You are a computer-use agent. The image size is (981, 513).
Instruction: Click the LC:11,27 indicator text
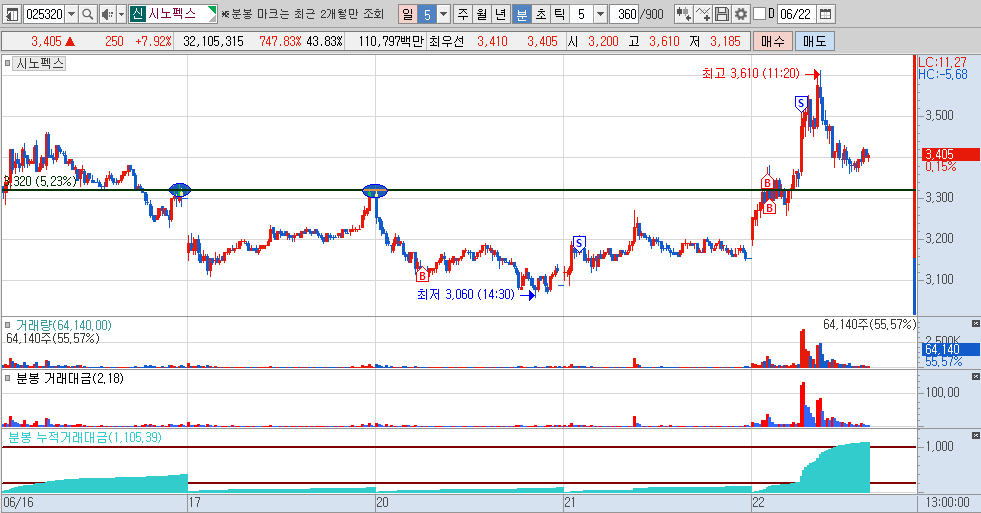click(x=942, y=62)
